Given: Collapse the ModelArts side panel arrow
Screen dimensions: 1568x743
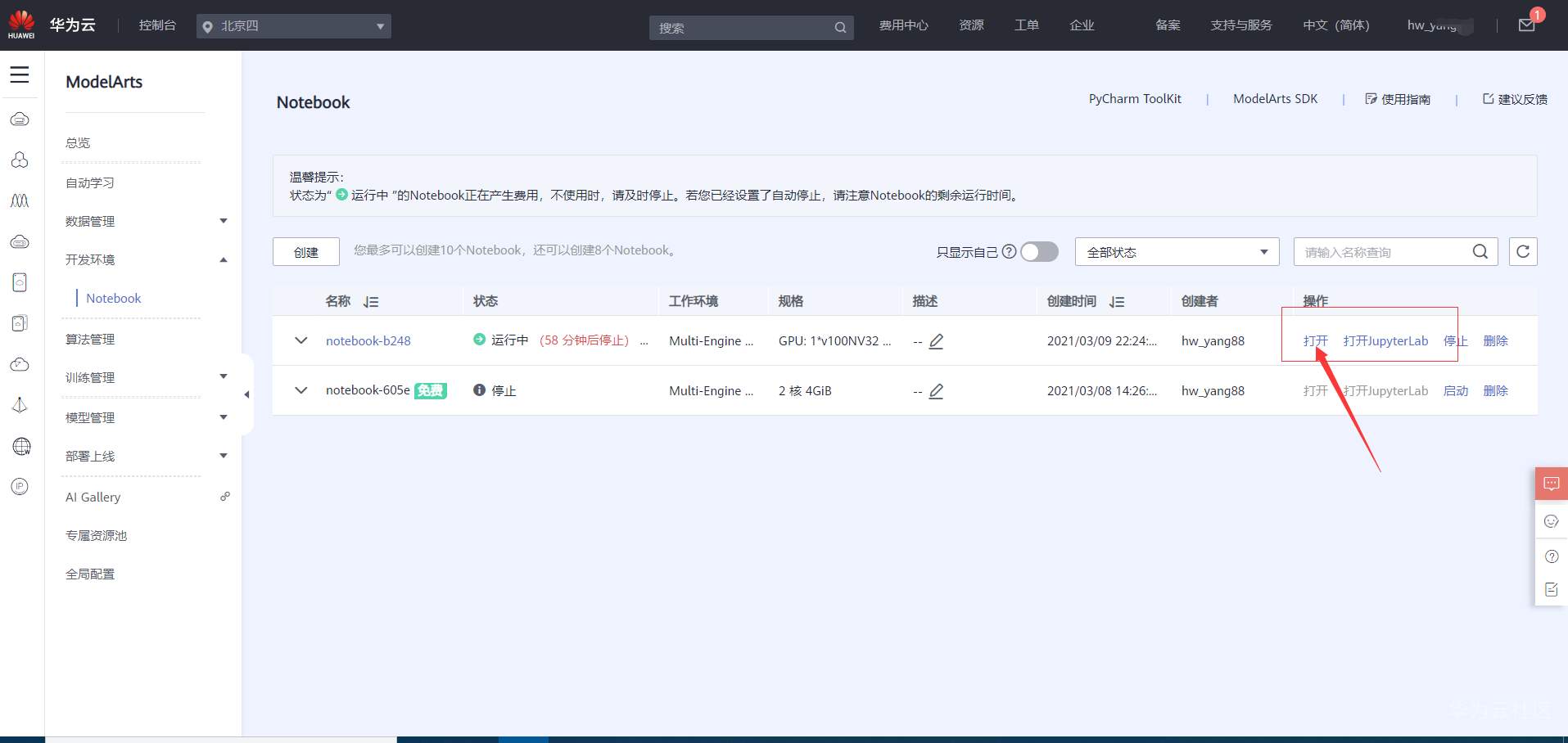Looking at the screenshot, I should click(246, 394).
